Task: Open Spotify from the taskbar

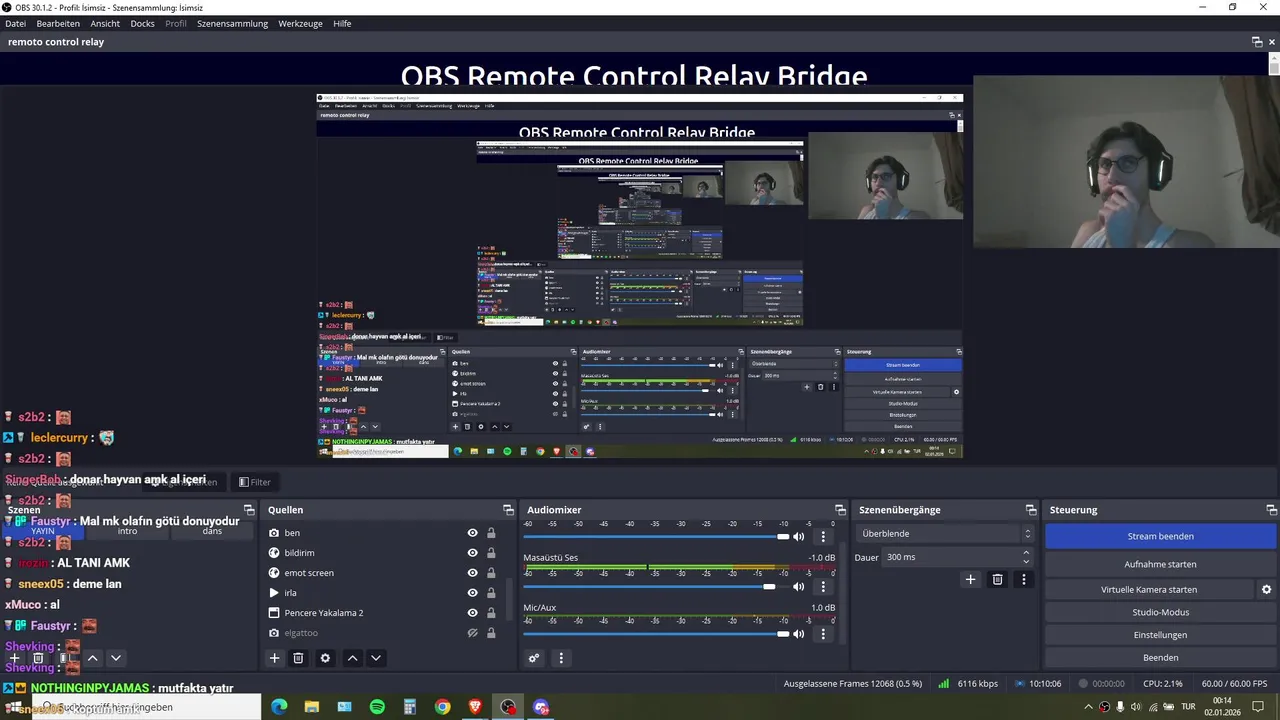Action: coord(377,707)
